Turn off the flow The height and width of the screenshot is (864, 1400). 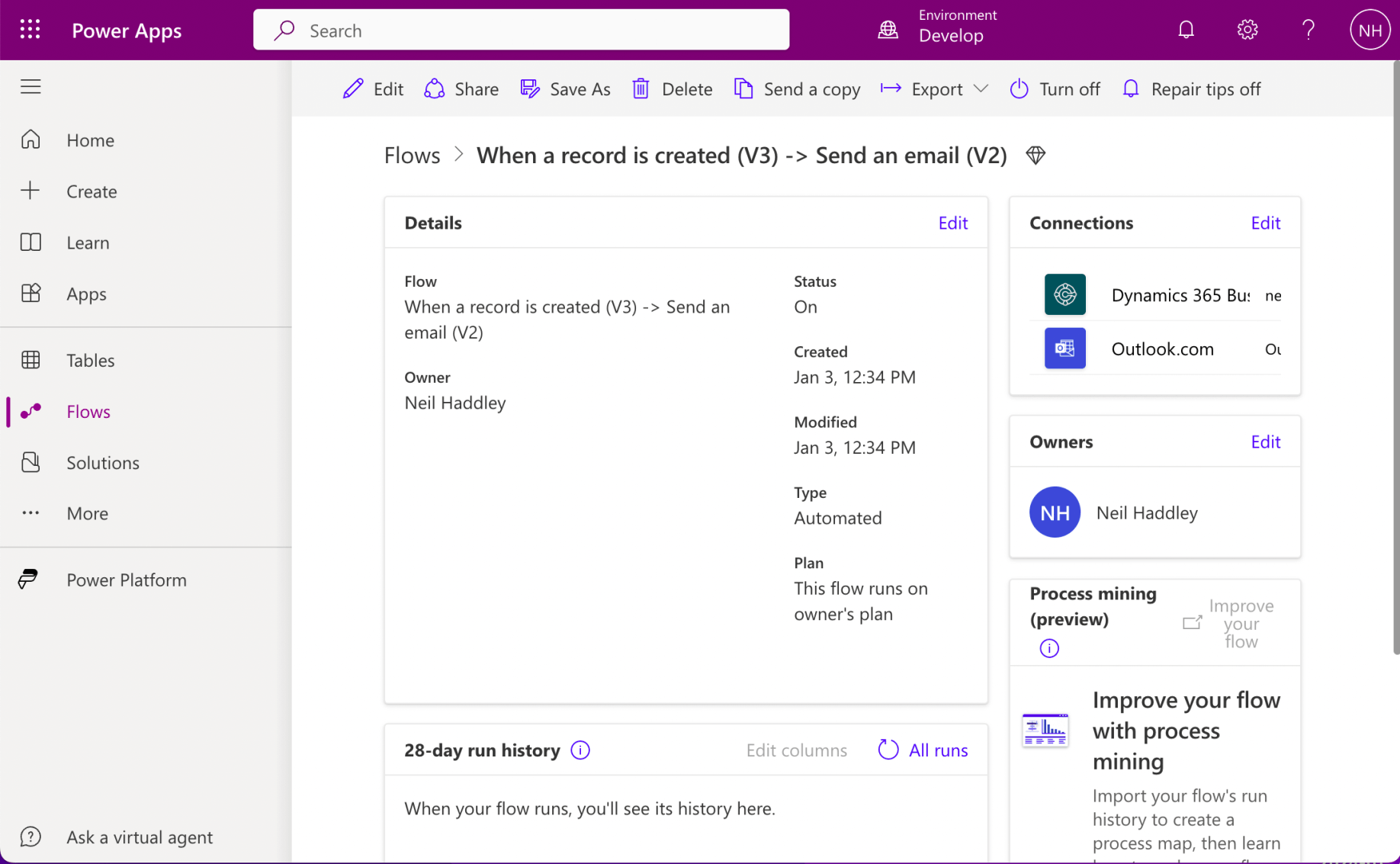click(x=1055, y=89)
